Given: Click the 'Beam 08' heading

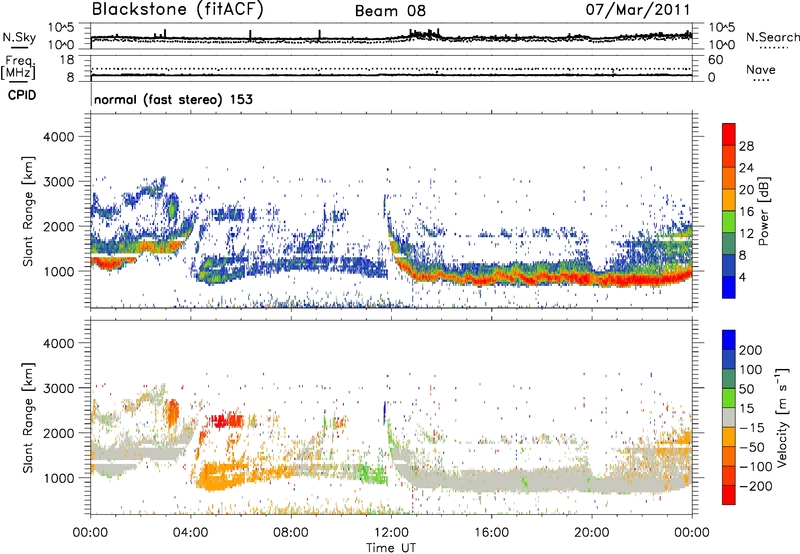Looking at the screenshot, I should coord(390,11).
